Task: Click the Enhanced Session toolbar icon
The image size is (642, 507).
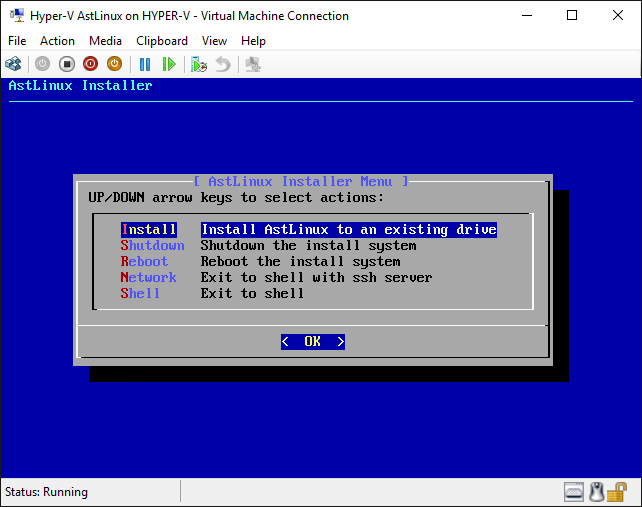Action: pyautogui.click(x=253, y=64)
